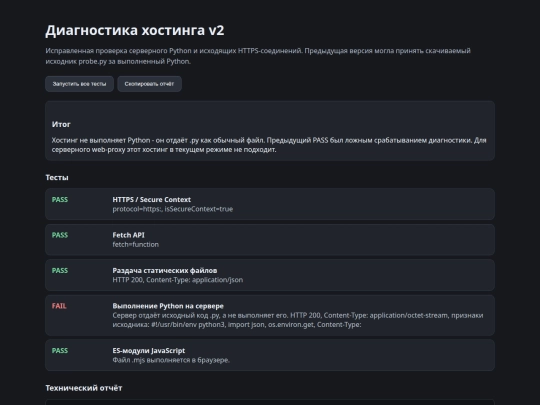The image size is (540, 405).
Task: Click the 'Технический отчёт' heading
Action: (84, 388)
